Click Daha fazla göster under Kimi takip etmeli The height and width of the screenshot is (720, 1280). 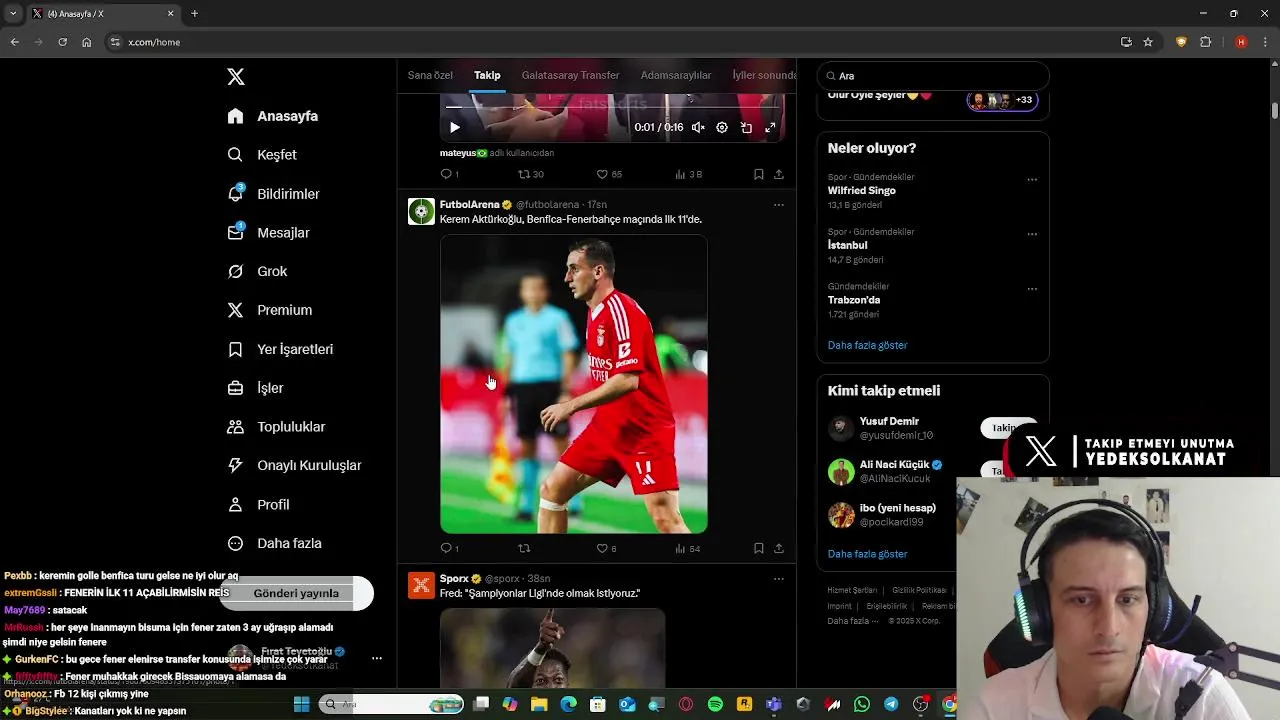(867, 554)
